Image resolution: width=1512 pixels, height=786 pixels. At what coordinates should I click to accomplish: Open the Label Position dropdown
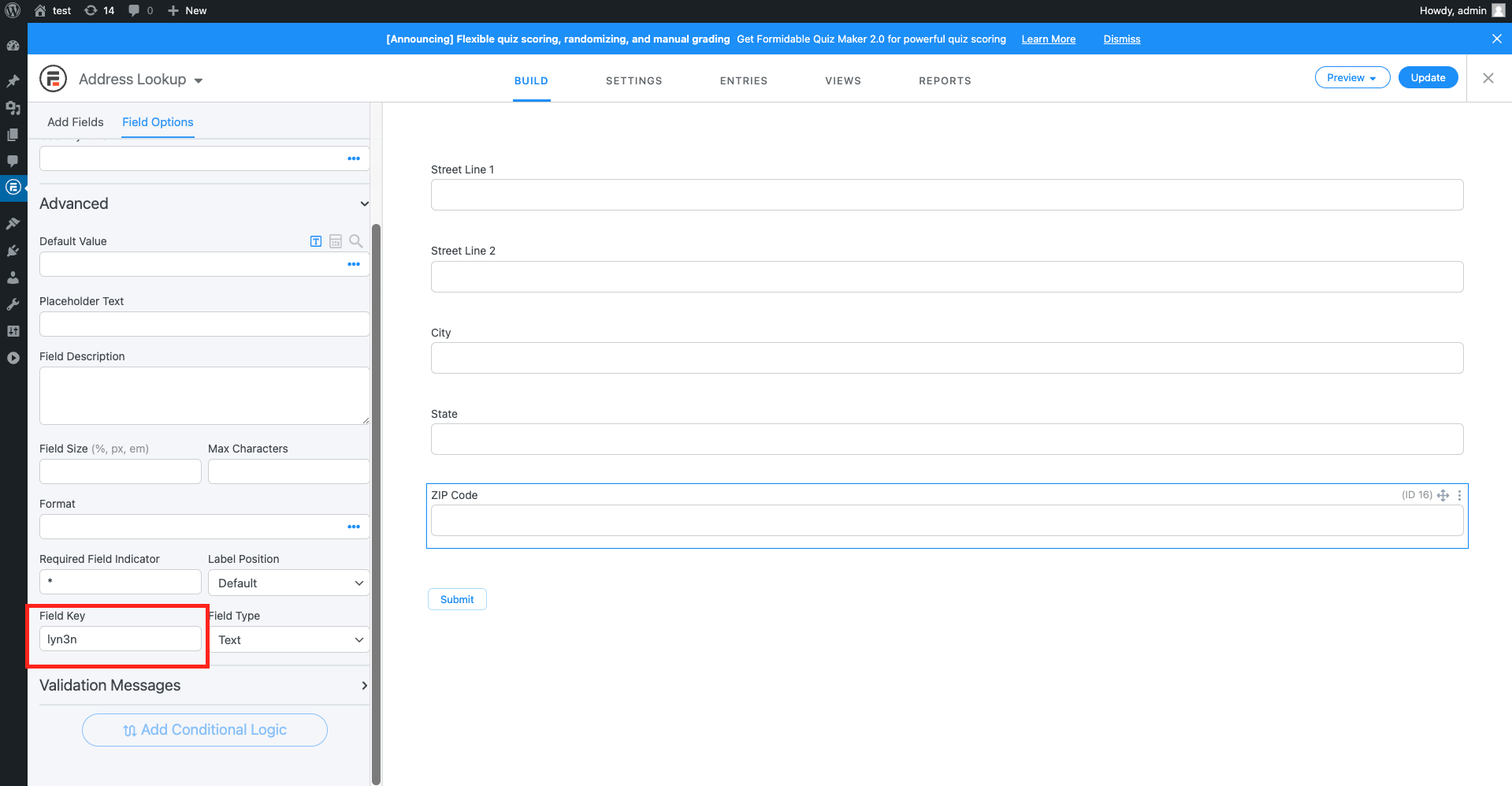[288, 583]
